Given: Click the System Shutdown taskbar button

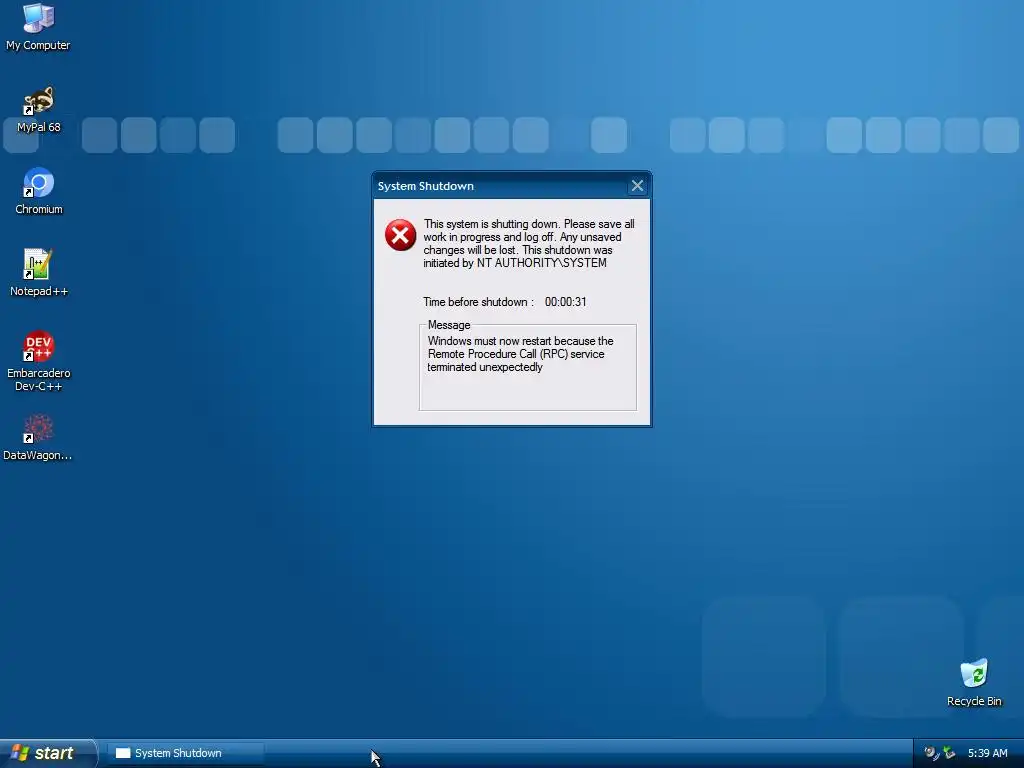Looking at the screenshot, I should [185, 753].
